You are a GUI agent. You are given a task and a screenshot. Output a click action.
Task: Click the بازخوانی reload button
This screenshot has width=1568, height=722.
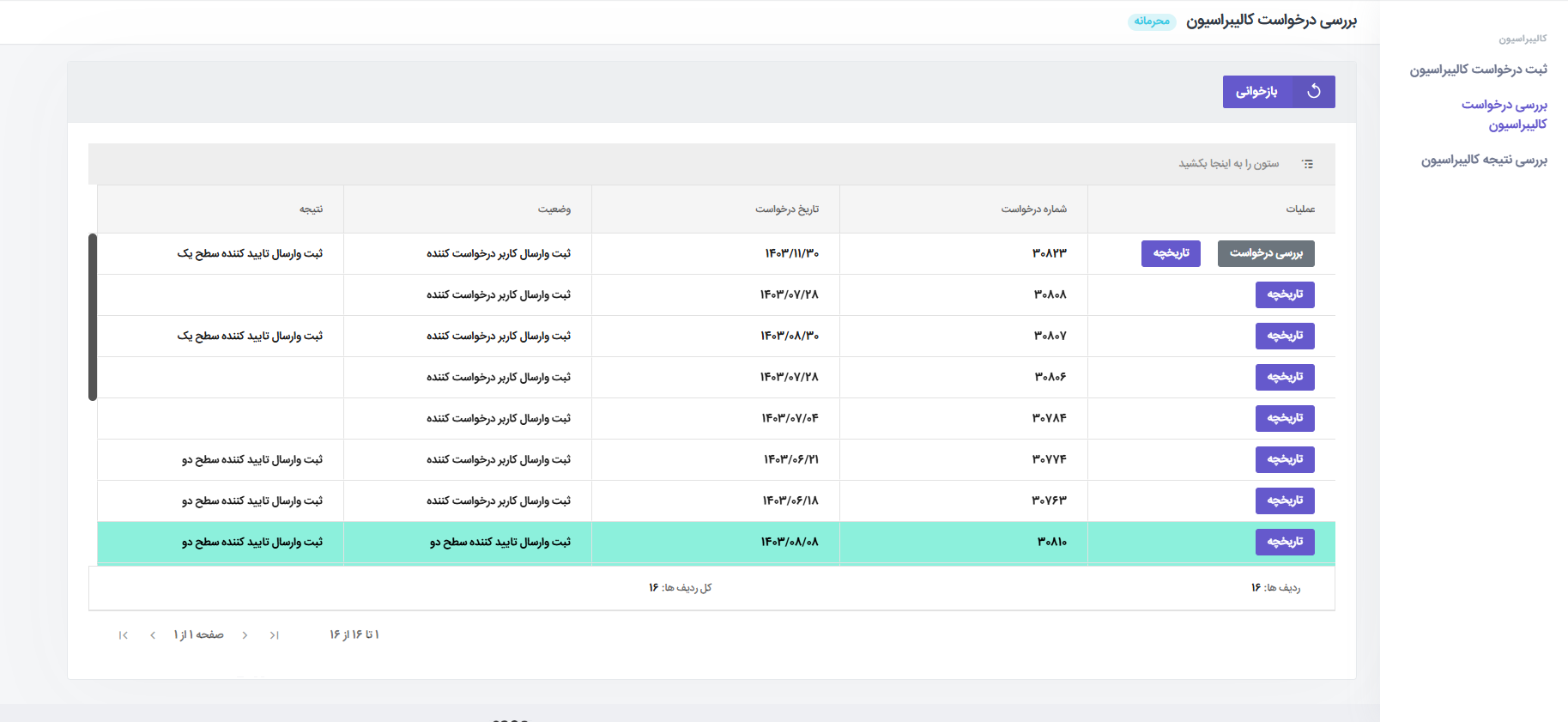tap(1279, 92)
